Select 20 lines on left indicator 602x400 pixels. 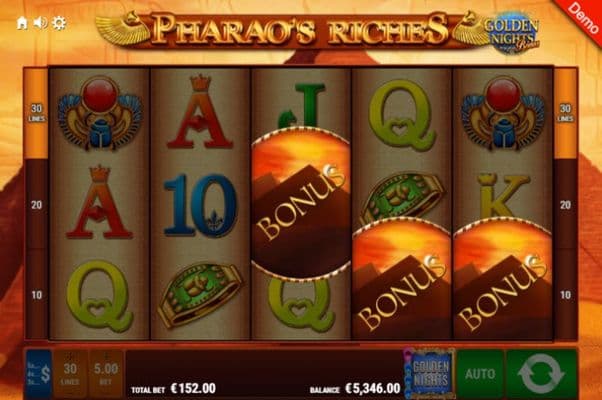click(36, 205)
